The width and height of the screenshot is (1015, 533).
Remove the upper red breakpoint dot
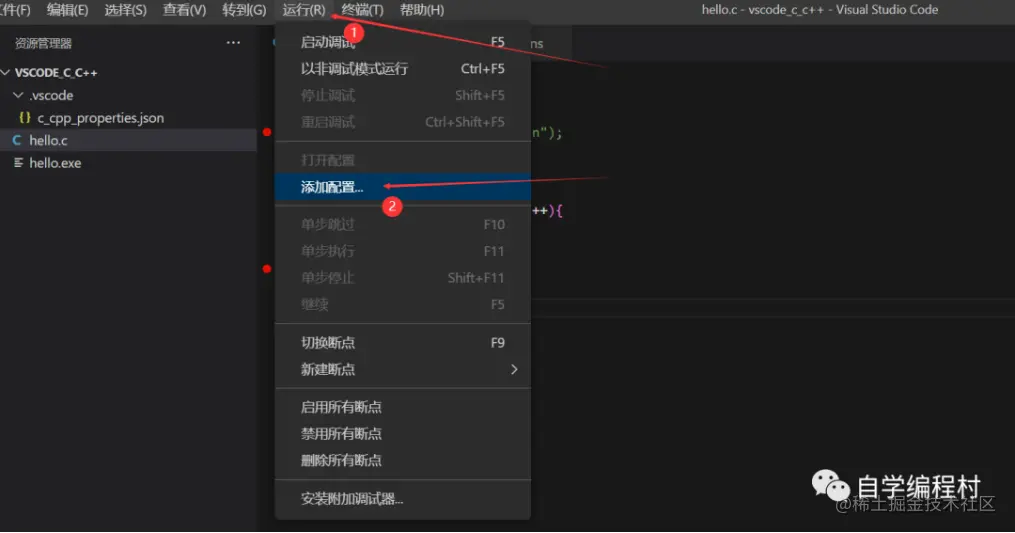point(267,132)
